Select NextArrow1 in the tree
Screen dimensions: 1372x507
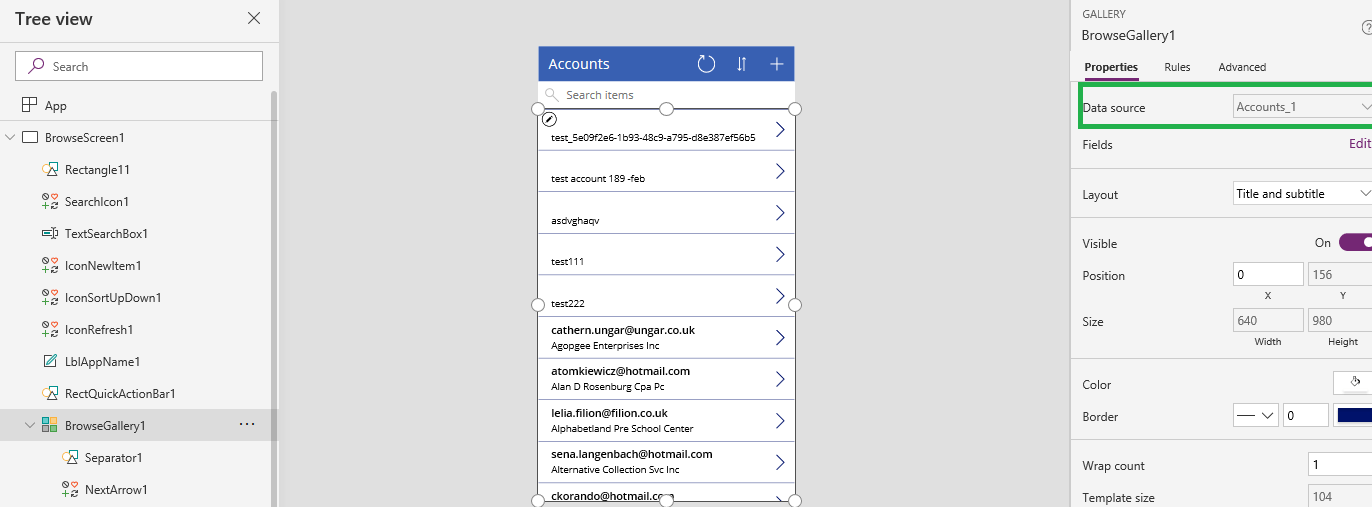(x=116, y=490)
